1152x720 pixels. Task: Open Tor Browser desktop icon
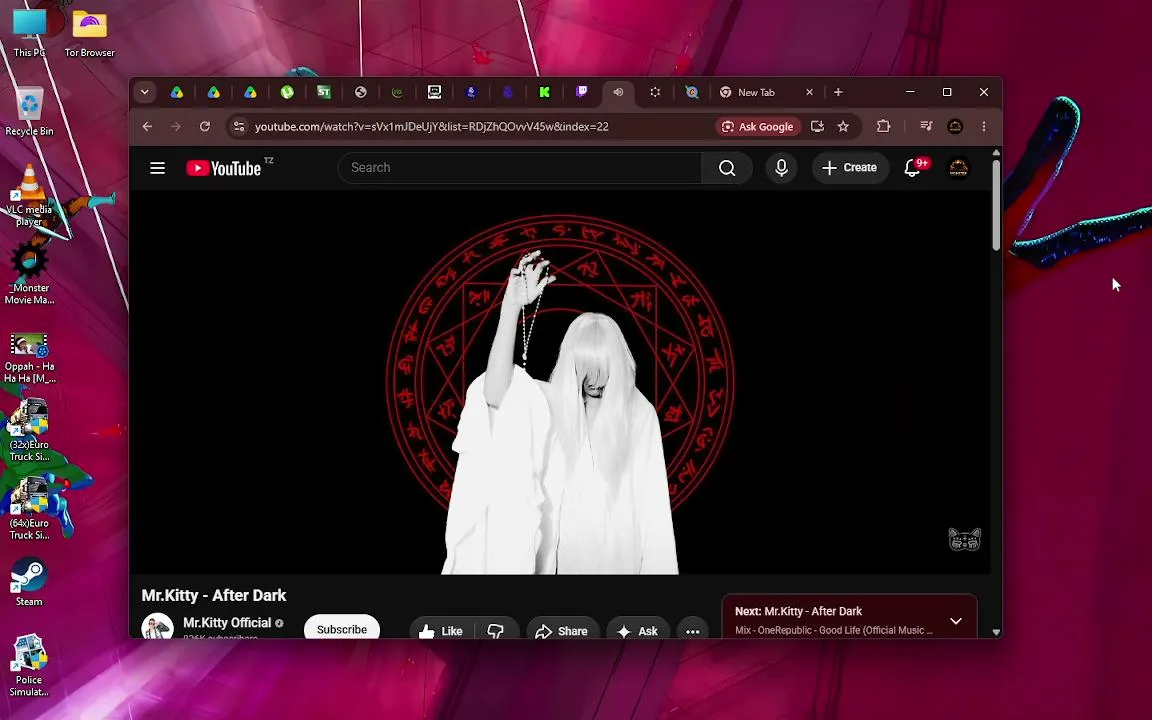click(x=90, y=33)
